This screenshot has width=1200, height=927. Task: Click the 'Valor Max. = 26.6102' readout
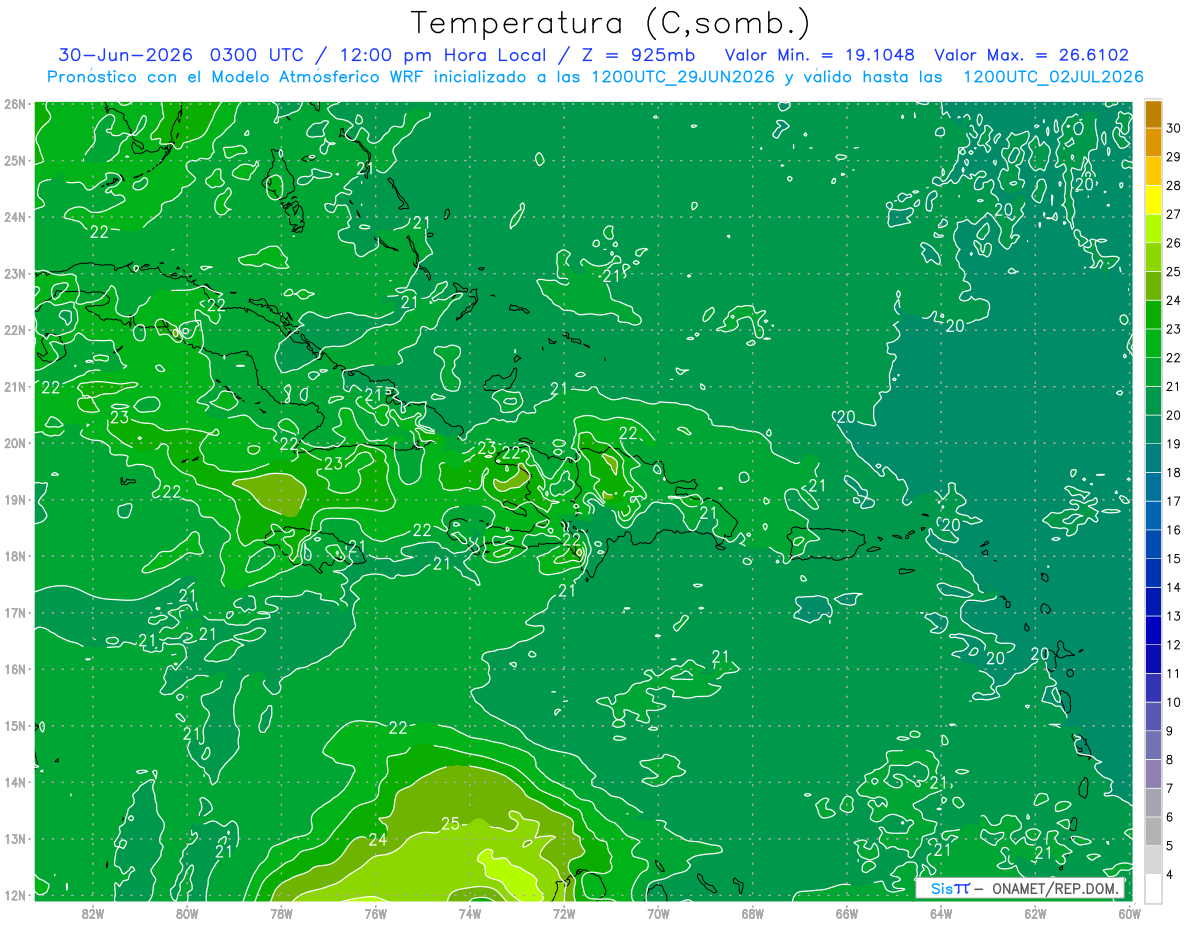pyautogui.click(x=1031, y=55)
